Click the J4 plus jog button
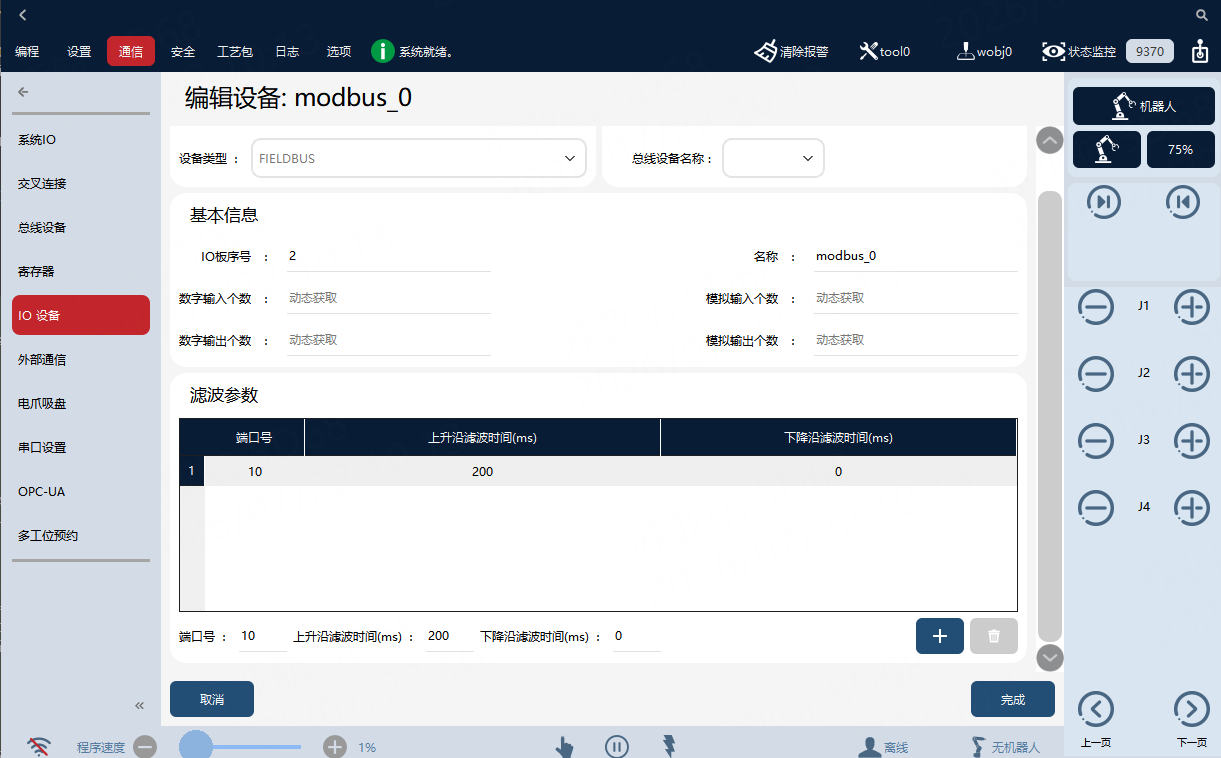This screenshot has height=758, width=1221. coord(1191,508)
